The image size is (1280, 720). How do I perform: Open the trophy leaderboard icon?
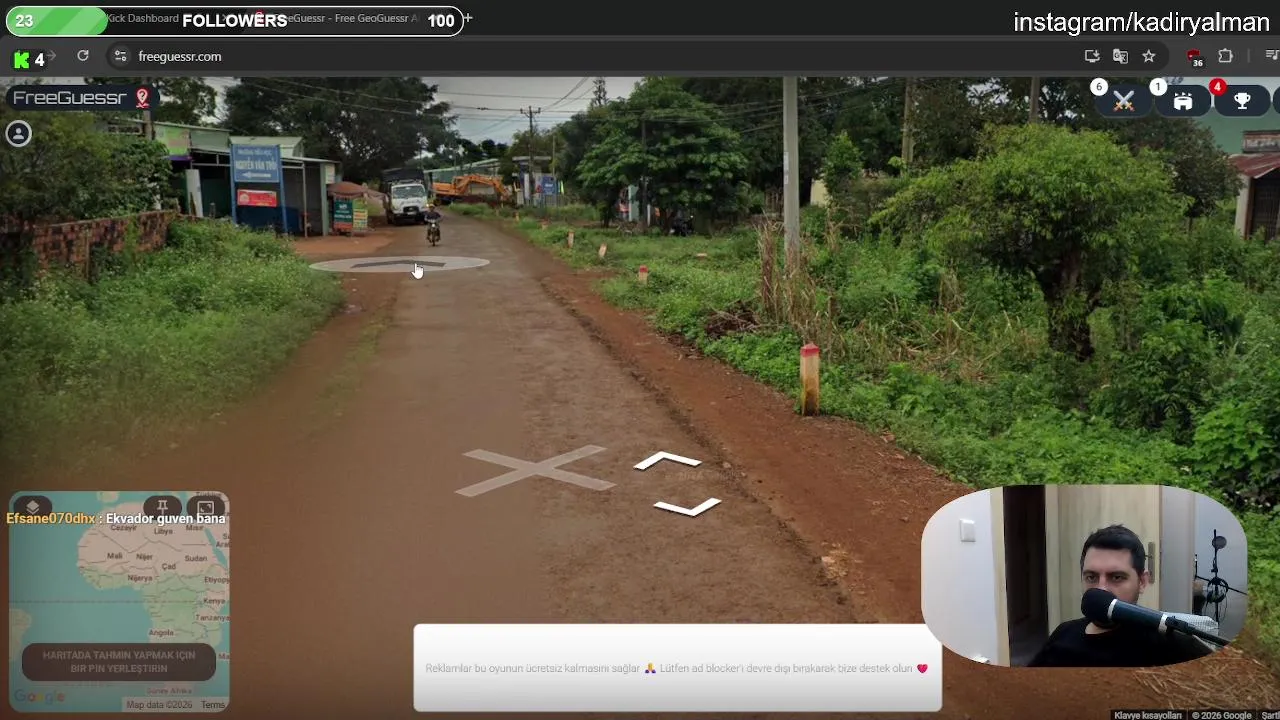pyautogui.click(x=1242, y=101)
